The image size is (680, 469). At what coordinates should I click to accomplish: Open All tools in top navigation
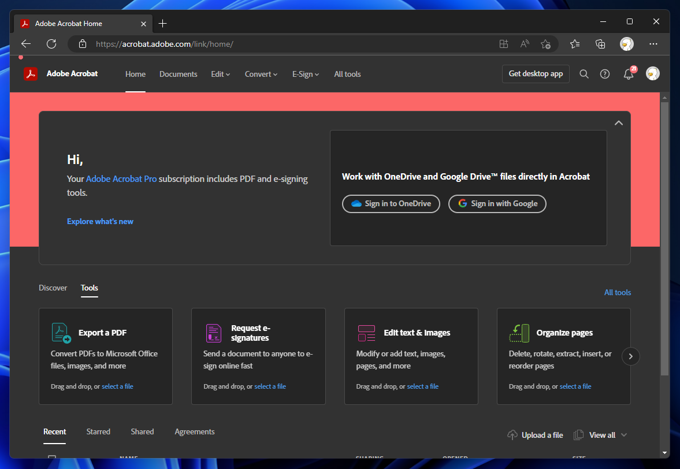(x=347, y=74)
